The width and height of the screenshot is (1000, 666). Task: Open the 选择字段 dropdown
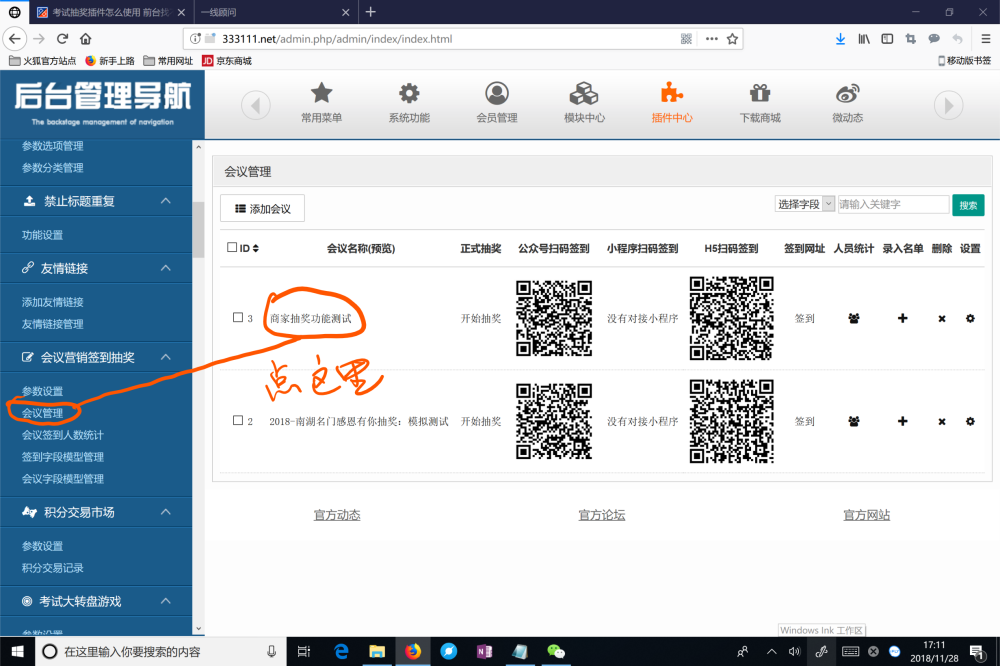[x=805, y=204]
